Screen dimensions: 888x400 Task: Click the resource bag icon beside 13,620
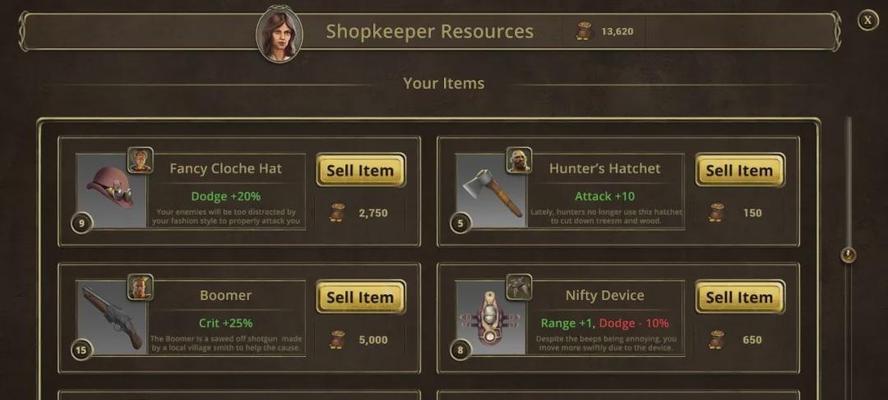tap(583, 31)
